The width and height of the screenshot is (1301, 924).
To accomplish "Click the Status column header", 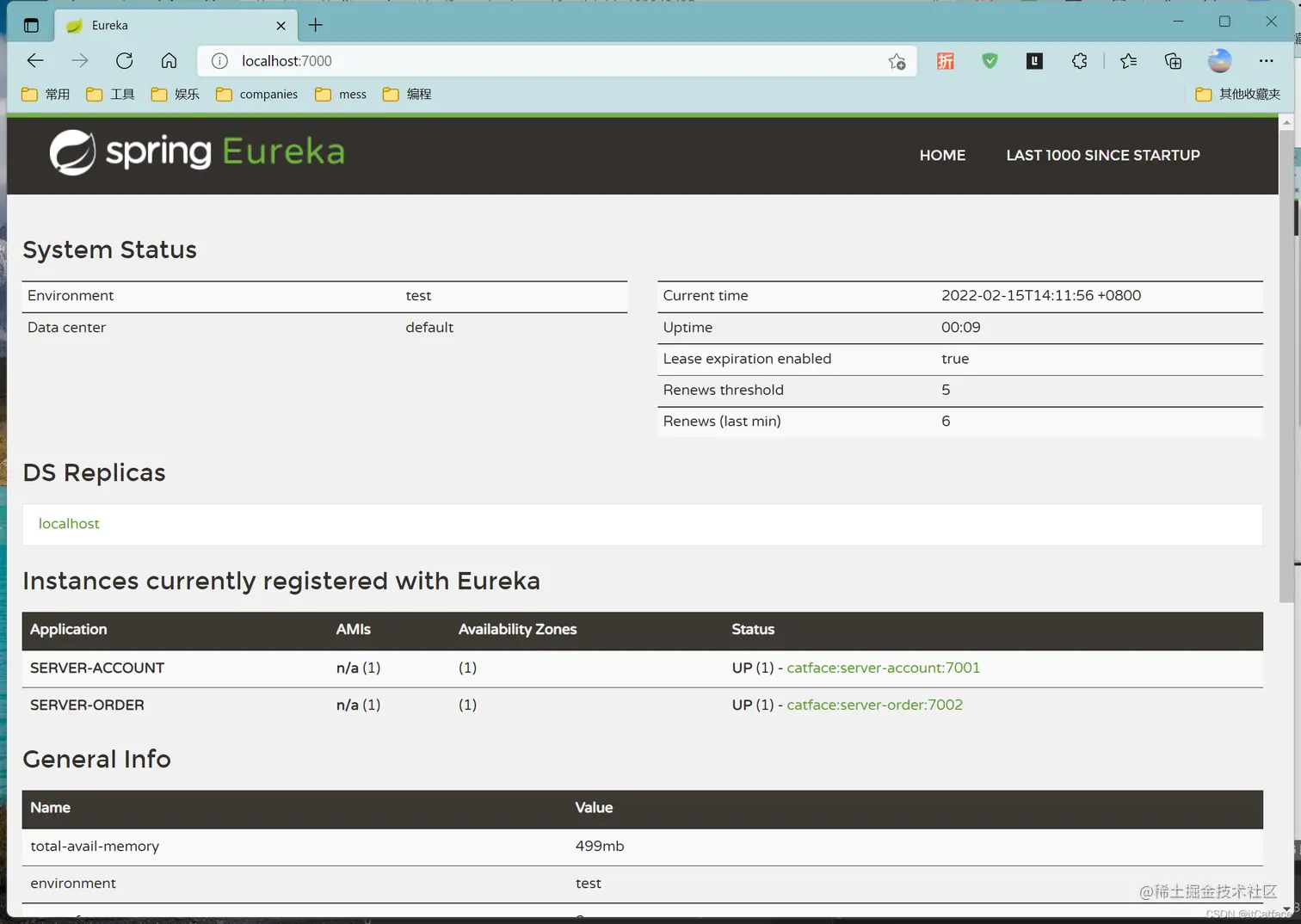I will 753,630.
